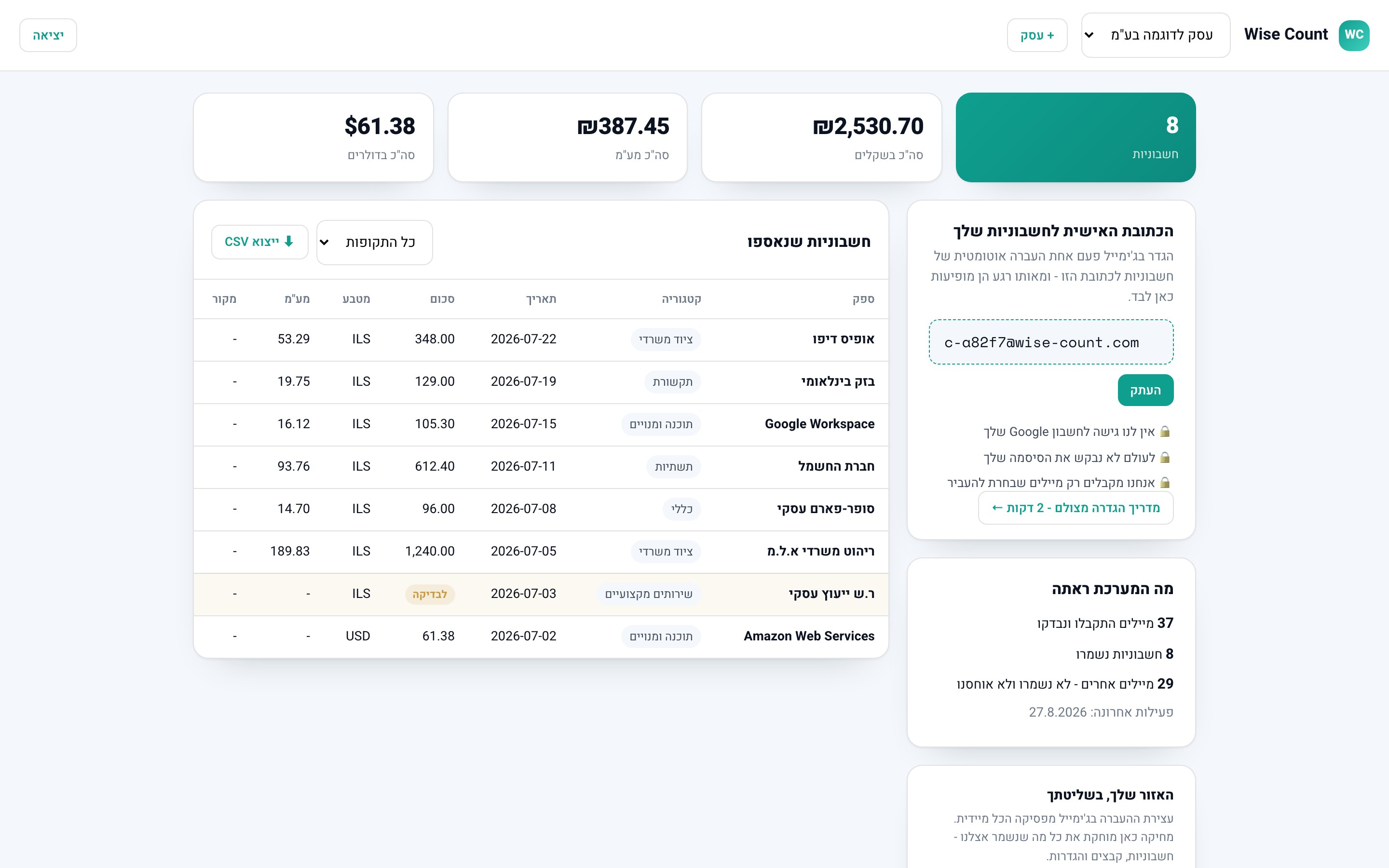Export invoices with the CSV button

pos(259,242)
